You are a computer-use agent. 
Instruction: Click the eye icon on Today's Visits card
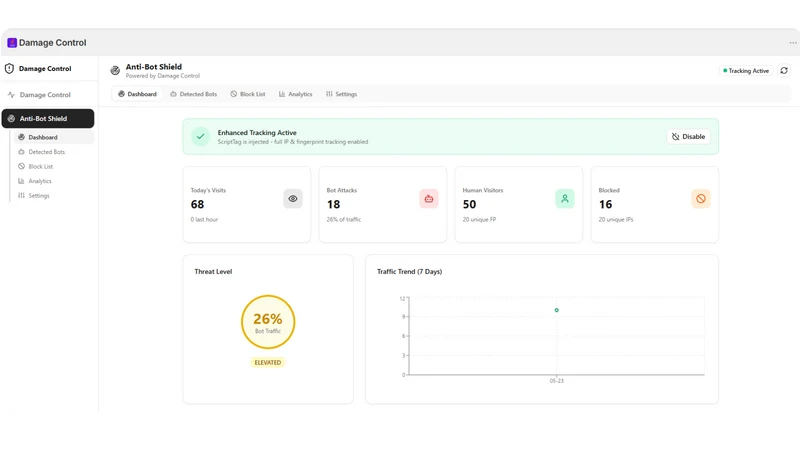click(293, 199)
